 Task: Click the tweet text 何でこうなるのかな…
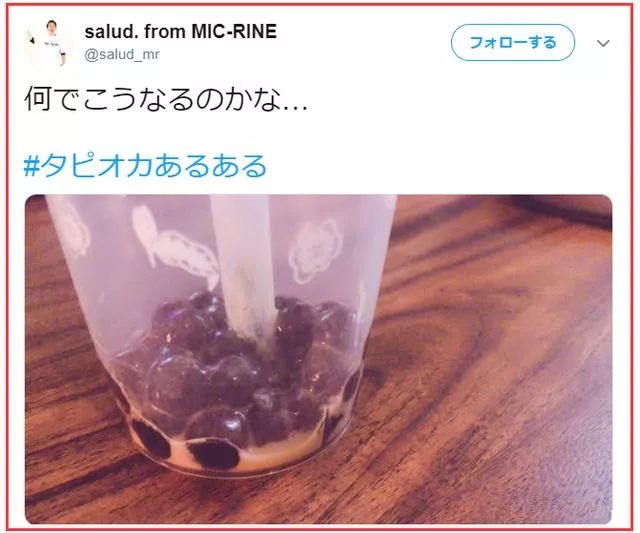[166, 99]
